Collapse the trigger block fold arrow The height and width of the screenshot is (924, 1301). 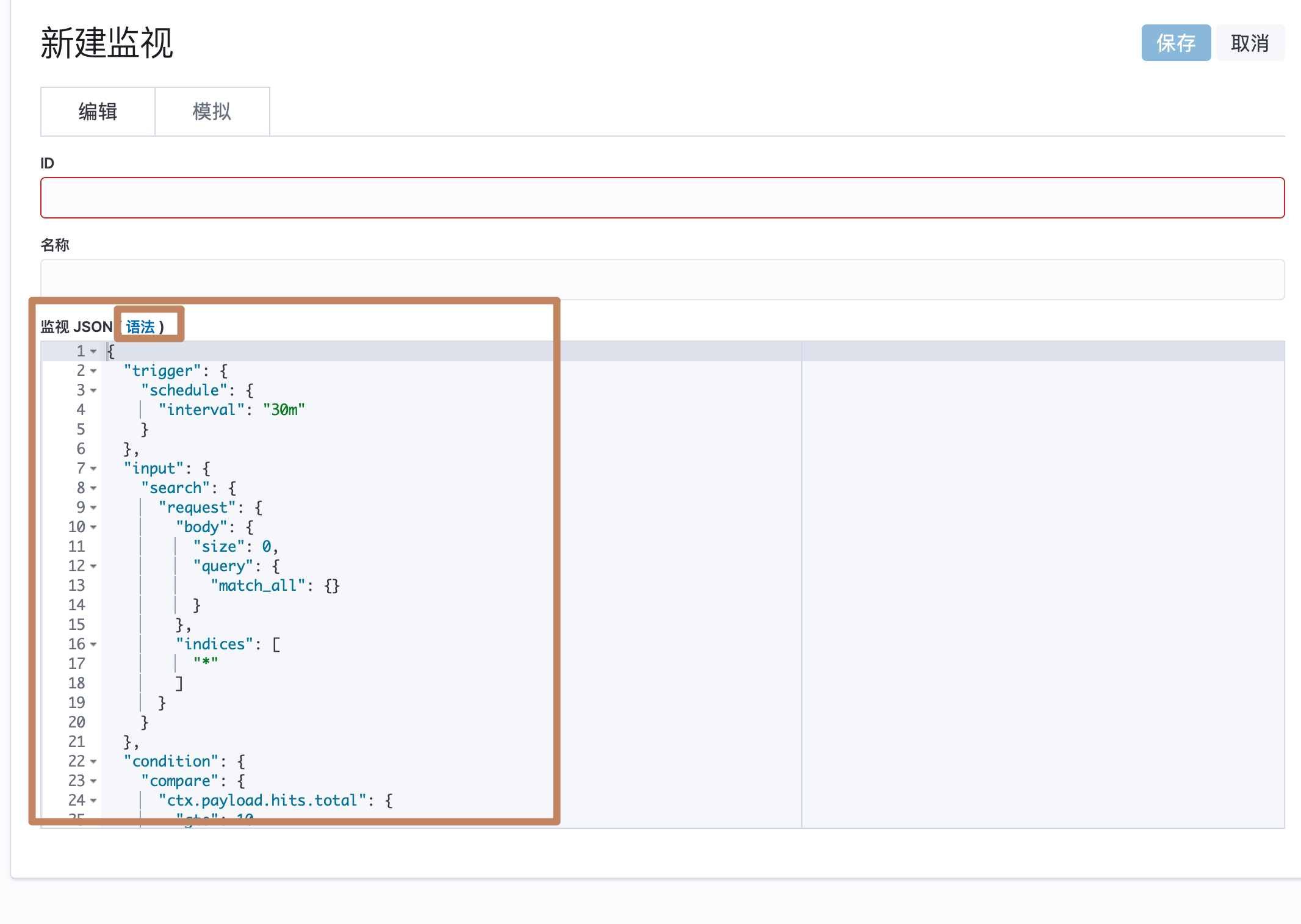(93, 371)
